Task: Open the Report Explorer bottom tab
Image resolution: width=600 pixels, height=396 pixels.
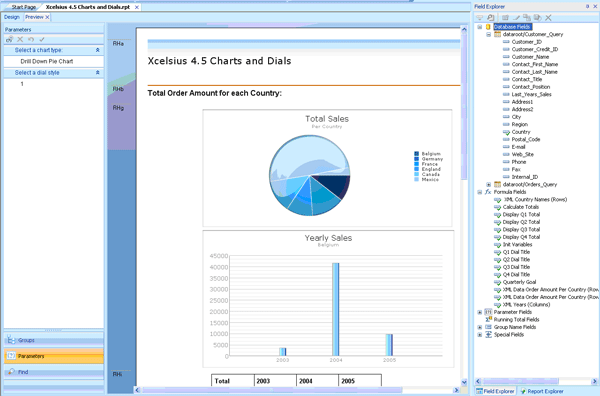Action: click(x=542, y=391)
